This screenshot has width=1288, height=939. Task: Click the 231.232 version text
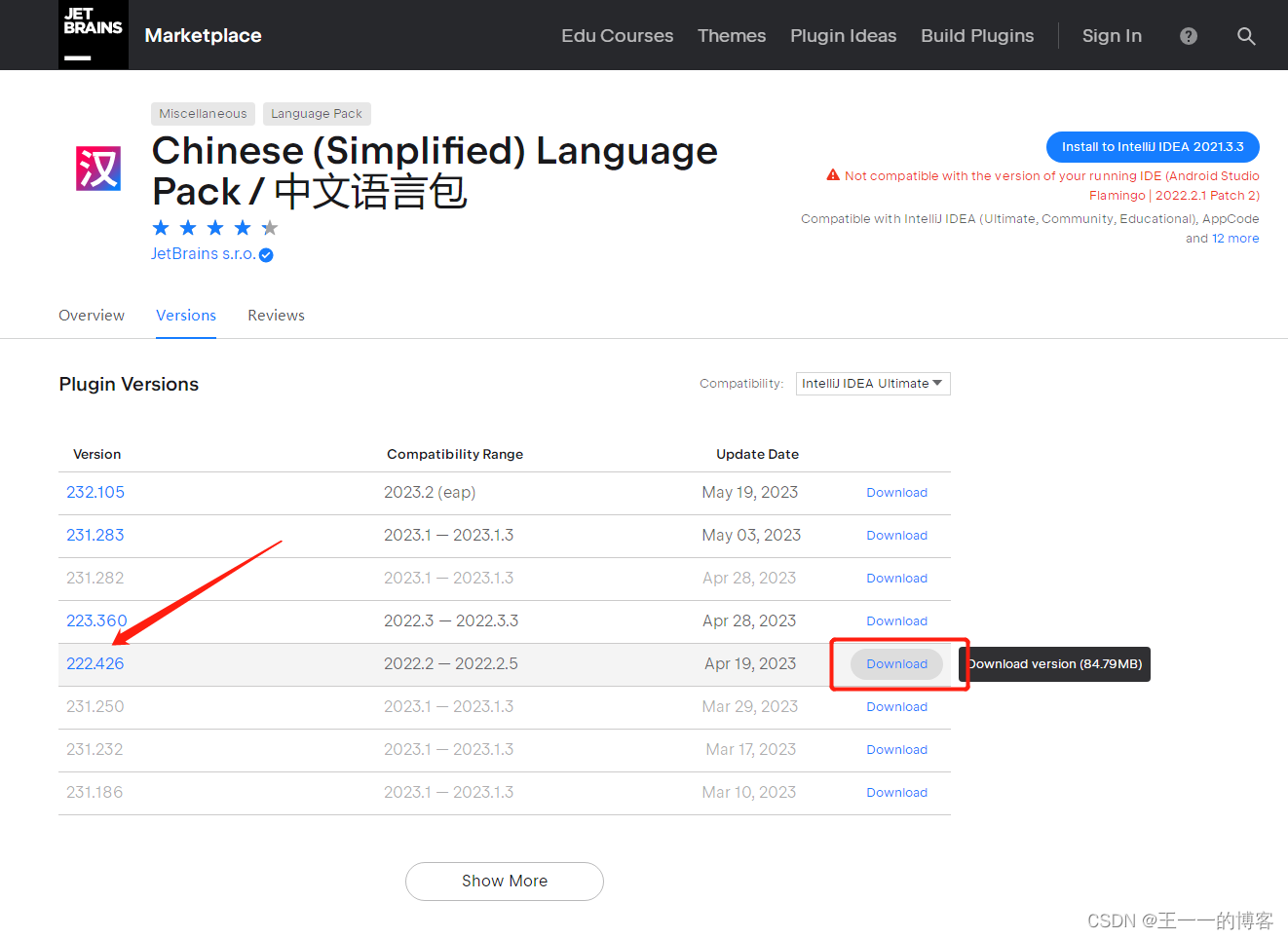pyautogui.click(x=95, y=750)
